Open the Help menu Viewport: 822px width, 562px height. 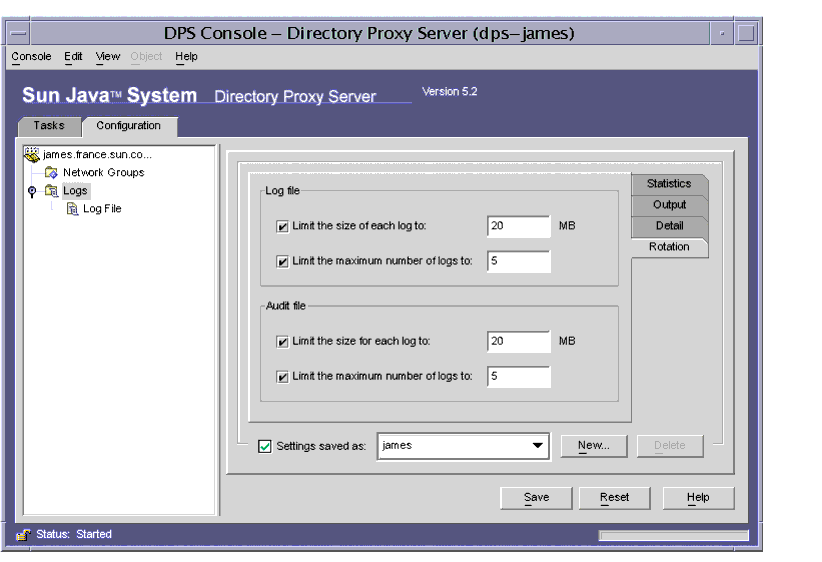tap(186, 56)
